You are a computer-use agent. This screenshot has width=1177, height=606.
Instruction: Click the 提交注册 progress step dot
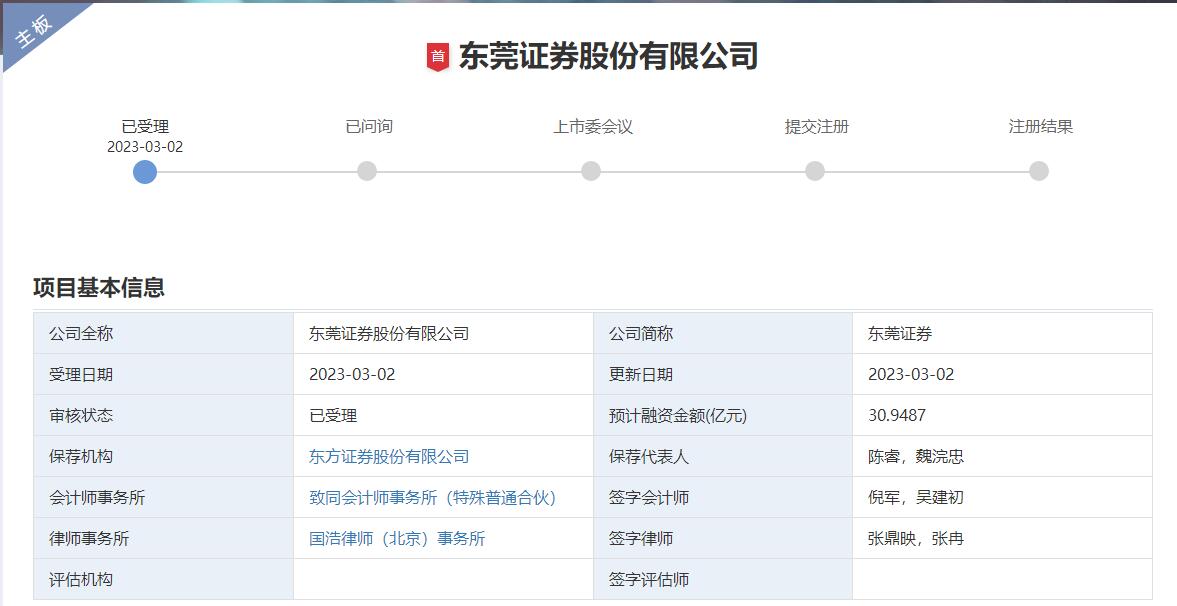point(815,172)
